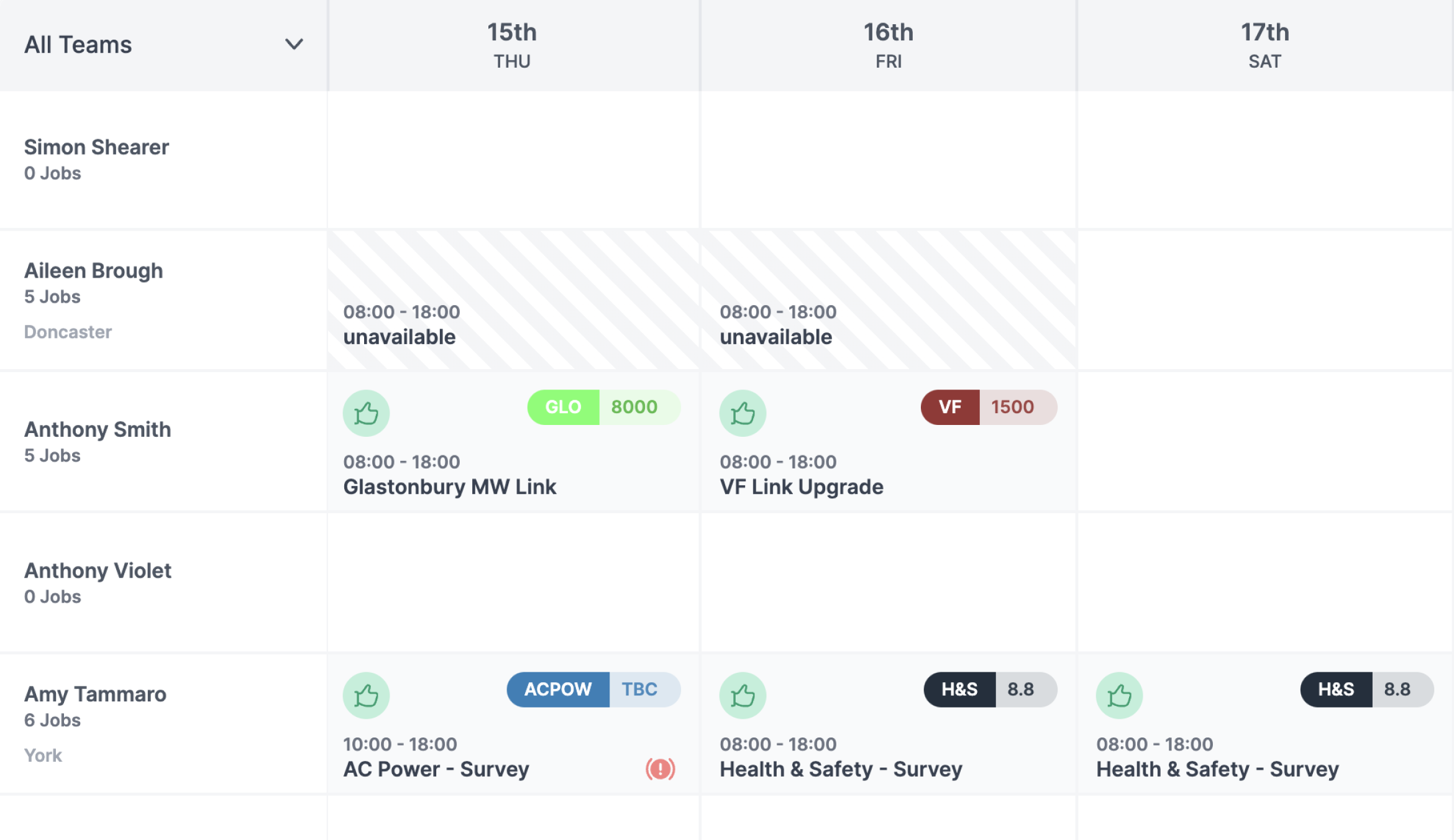
Task: Click red alert icon on AC Power Survey
Action: pyautogui.click(x=660, y=769)
